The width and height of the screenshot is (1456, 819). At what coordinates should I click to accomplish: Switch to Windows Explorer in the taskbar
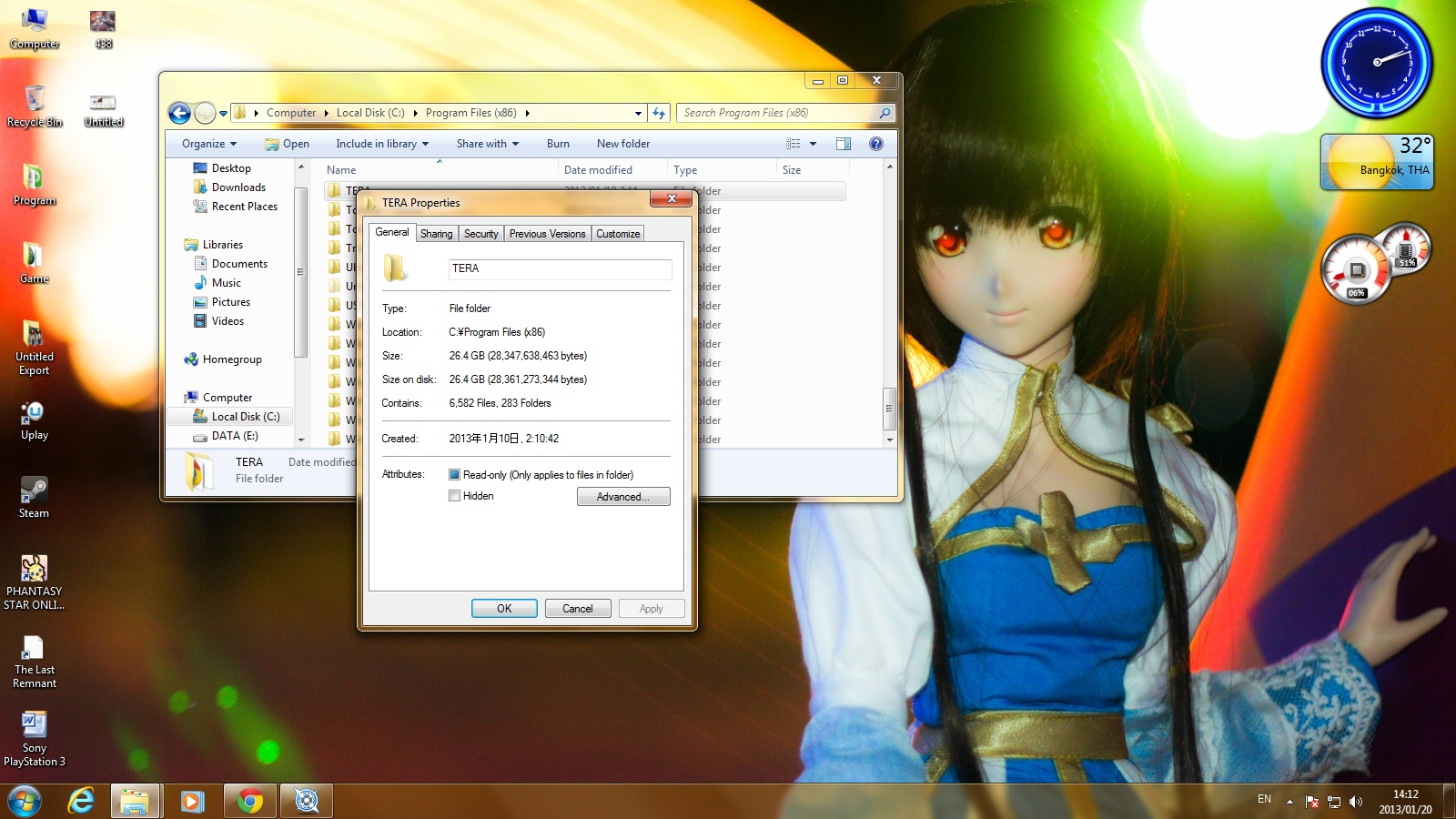pyautogui.click(x=135, y=801)
